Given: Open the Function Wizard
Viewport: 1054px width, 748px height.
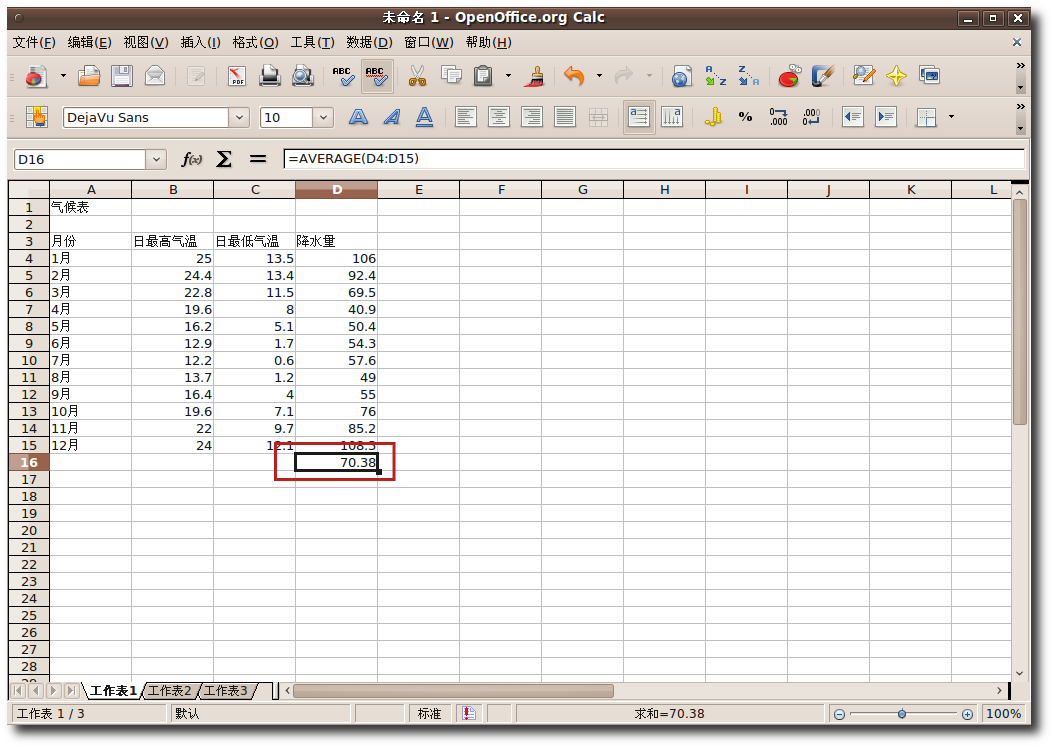Looking at the screenshot, I should (x=192, y=159).
